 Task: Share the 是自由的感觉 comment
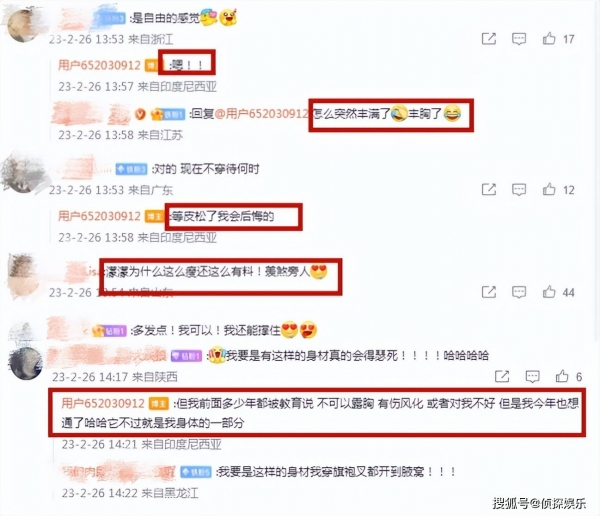[x=489, y=39]
